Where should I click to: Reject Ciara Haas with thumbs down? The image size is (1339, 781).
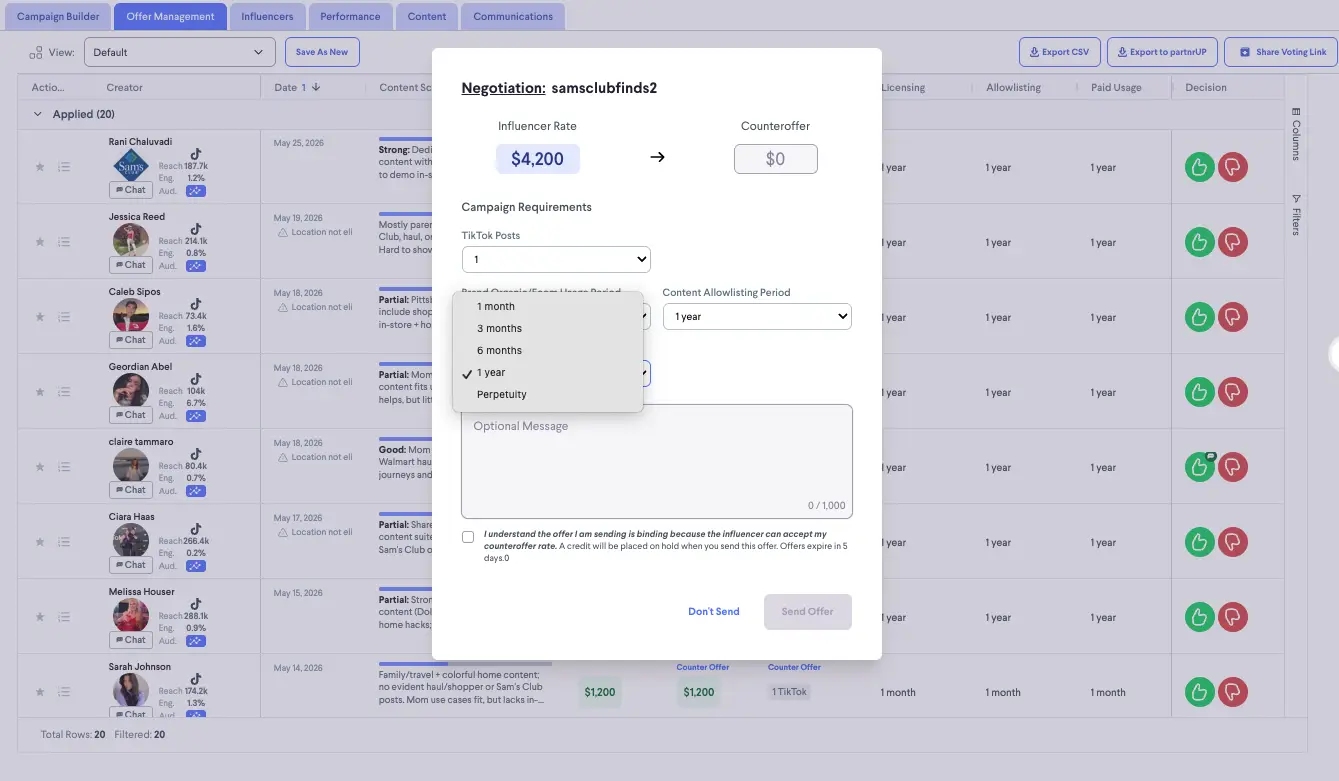pos(1232,542)
